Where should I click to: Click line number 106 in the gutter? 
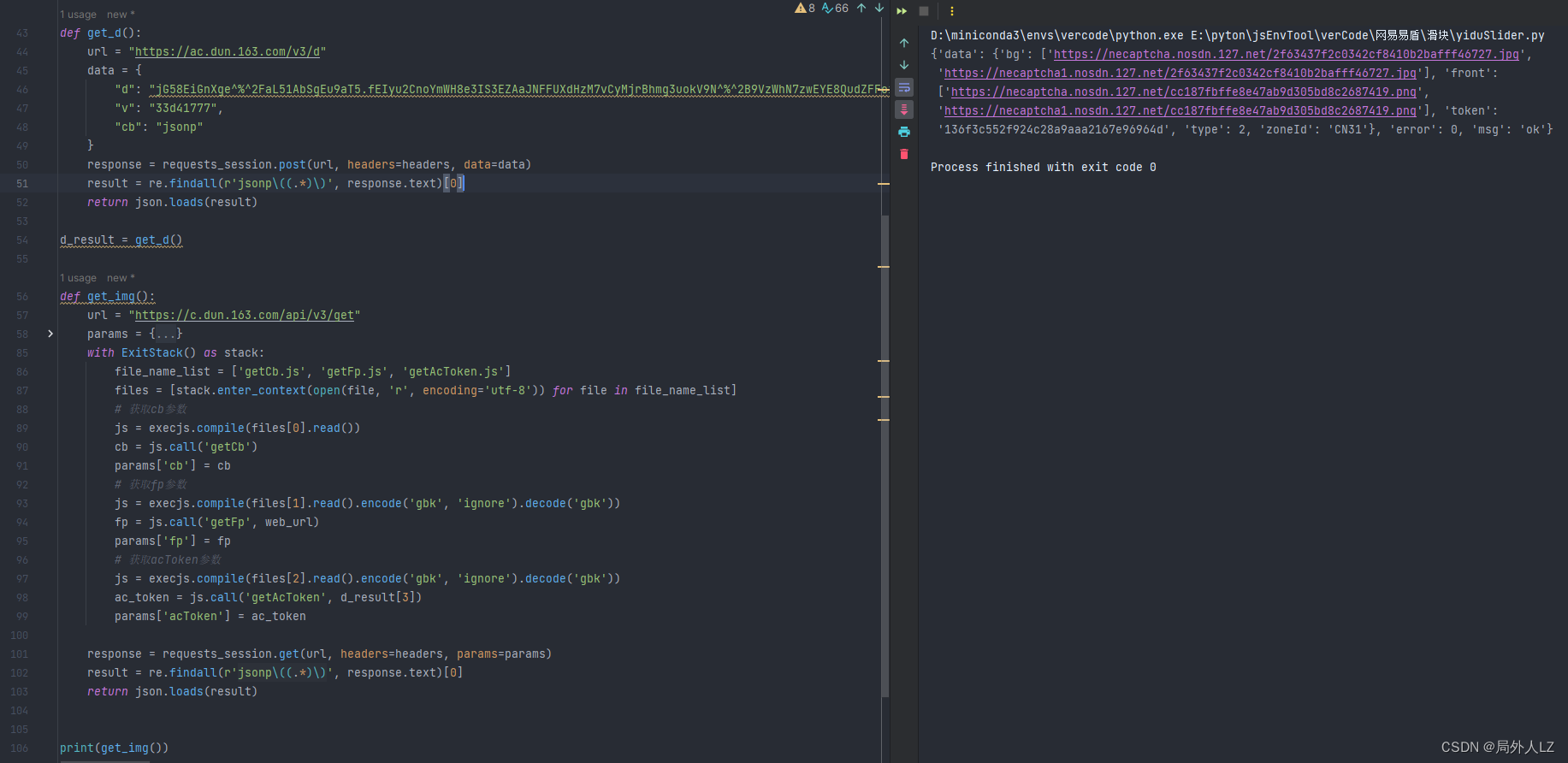(x=20, y=748)
